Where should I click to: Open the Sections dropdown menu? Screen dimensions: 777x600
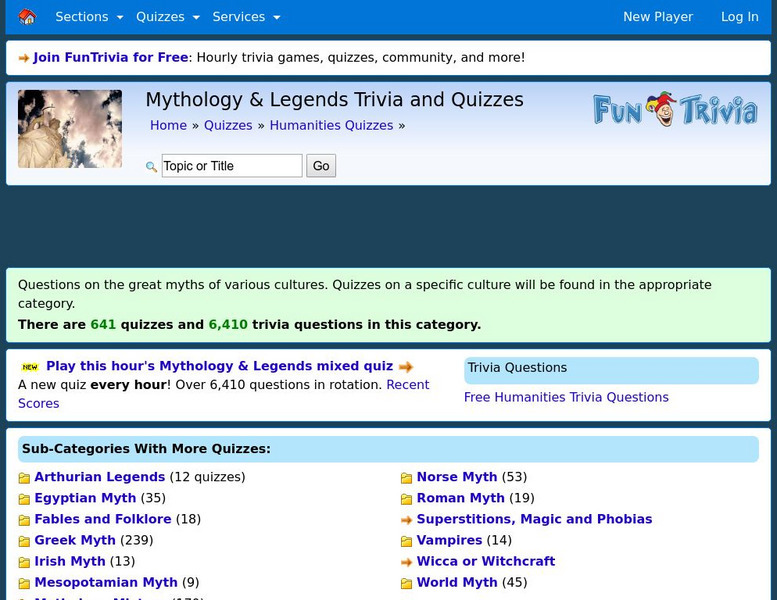pos(89,17)
